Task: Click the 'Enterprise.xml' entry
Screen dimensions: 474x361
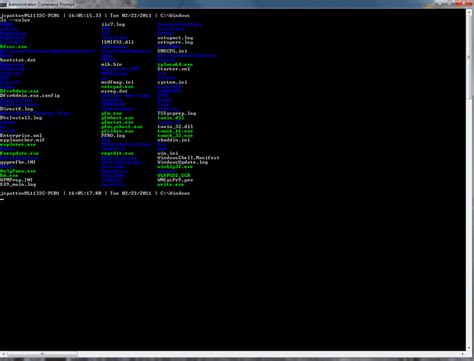Action: coord(21,136)
